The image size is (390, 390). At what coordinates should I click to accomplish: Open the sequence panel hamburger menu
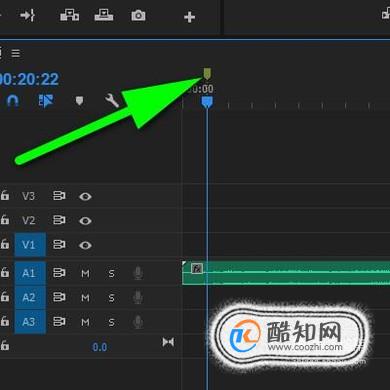(x=16, y=53)
